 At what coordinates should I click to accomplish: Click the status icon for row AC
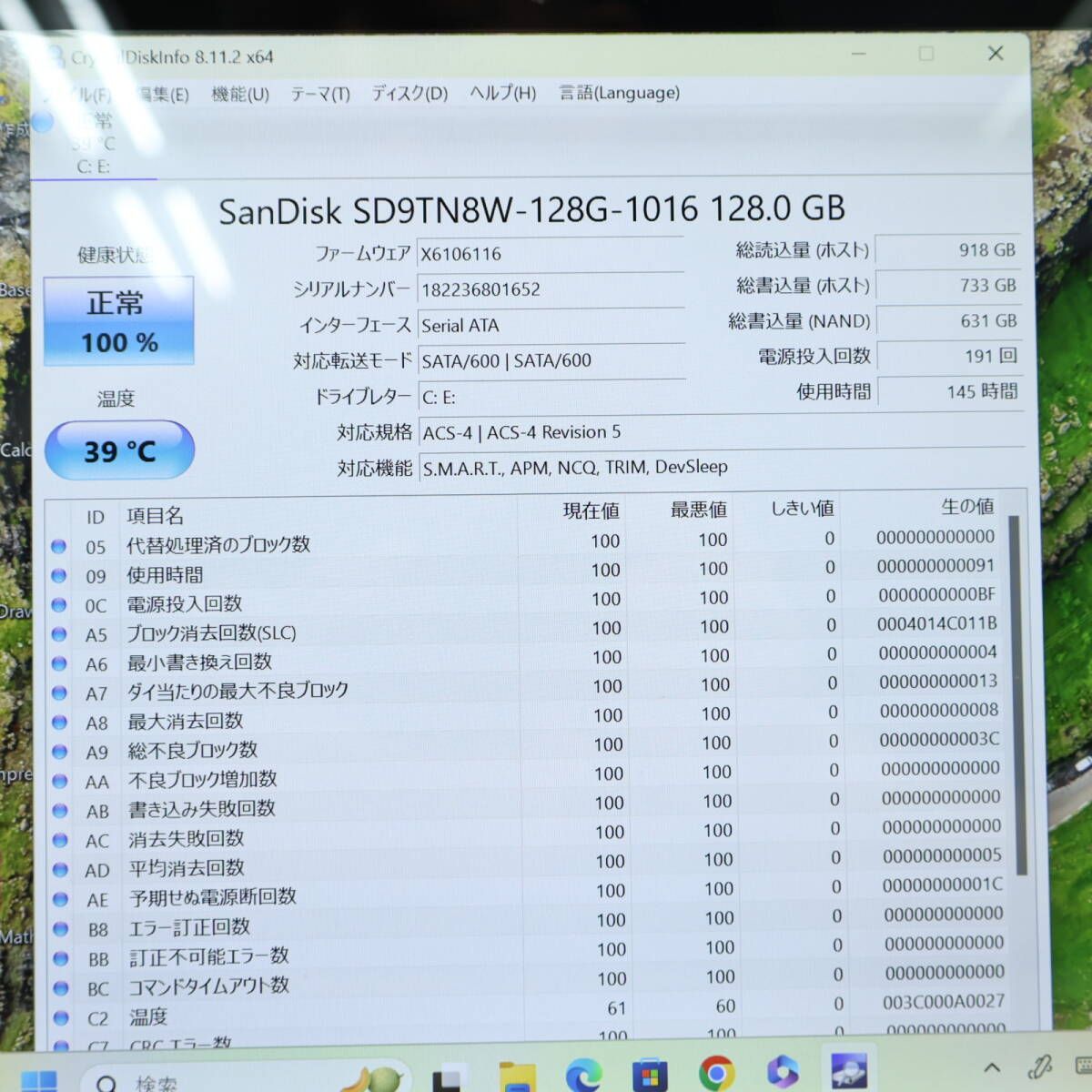coord(60,840)
